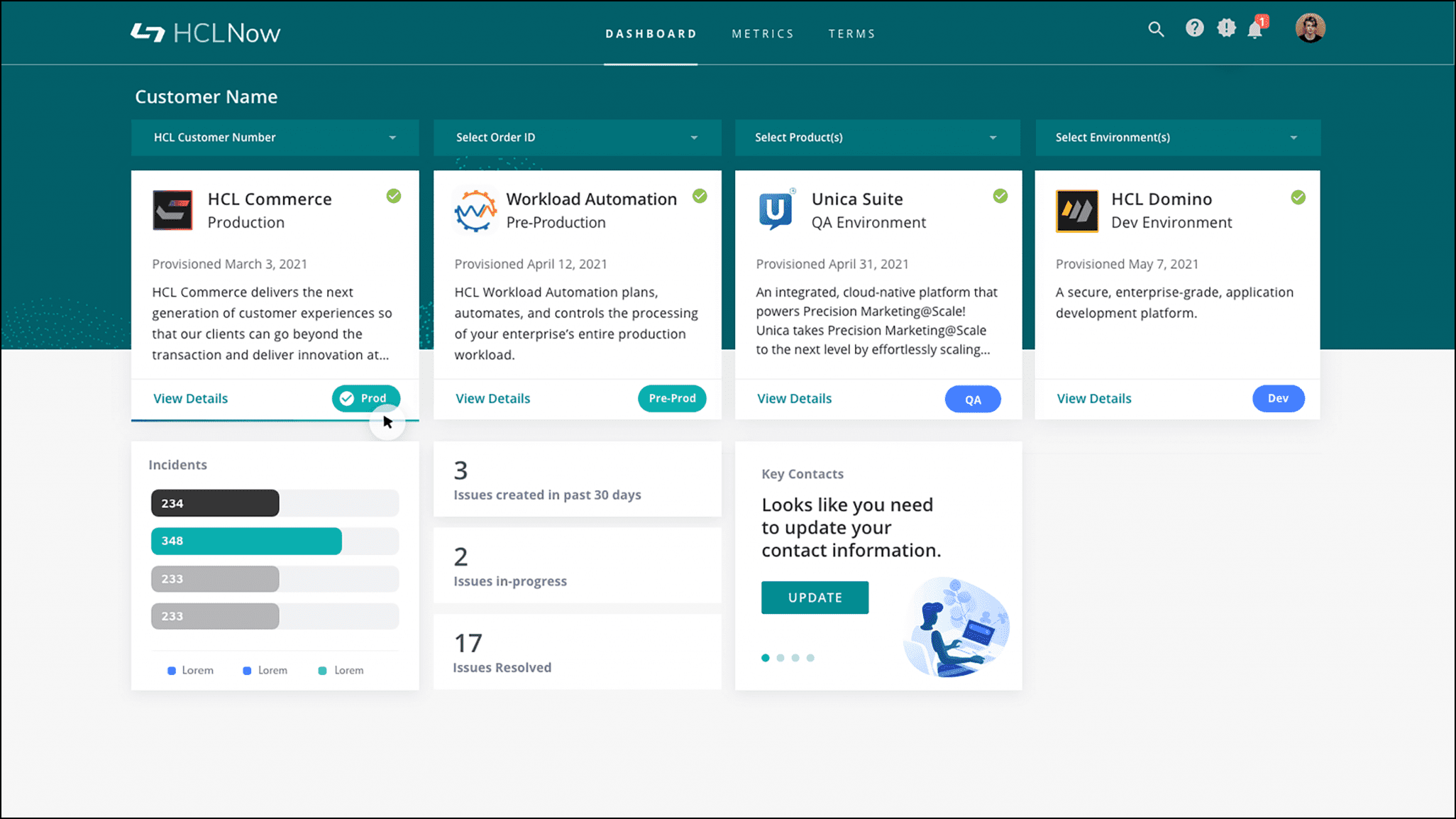Screen dimensions: 1456x819
Task: Click the HCL Commerce card title
Action: pos(270,199)
